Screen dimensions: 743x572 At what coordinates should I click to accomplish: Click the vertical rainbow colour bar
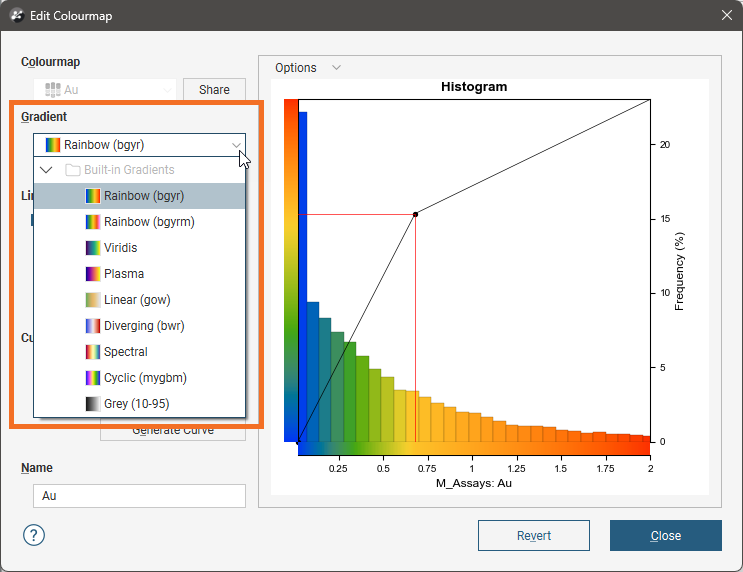point(291,270)
